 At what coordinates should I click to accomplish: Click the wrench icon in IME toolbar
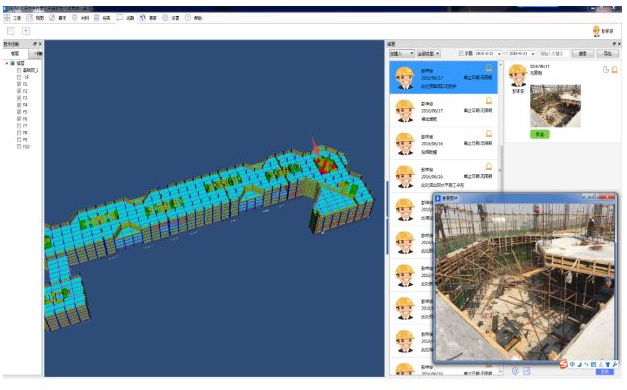point(614,364)
